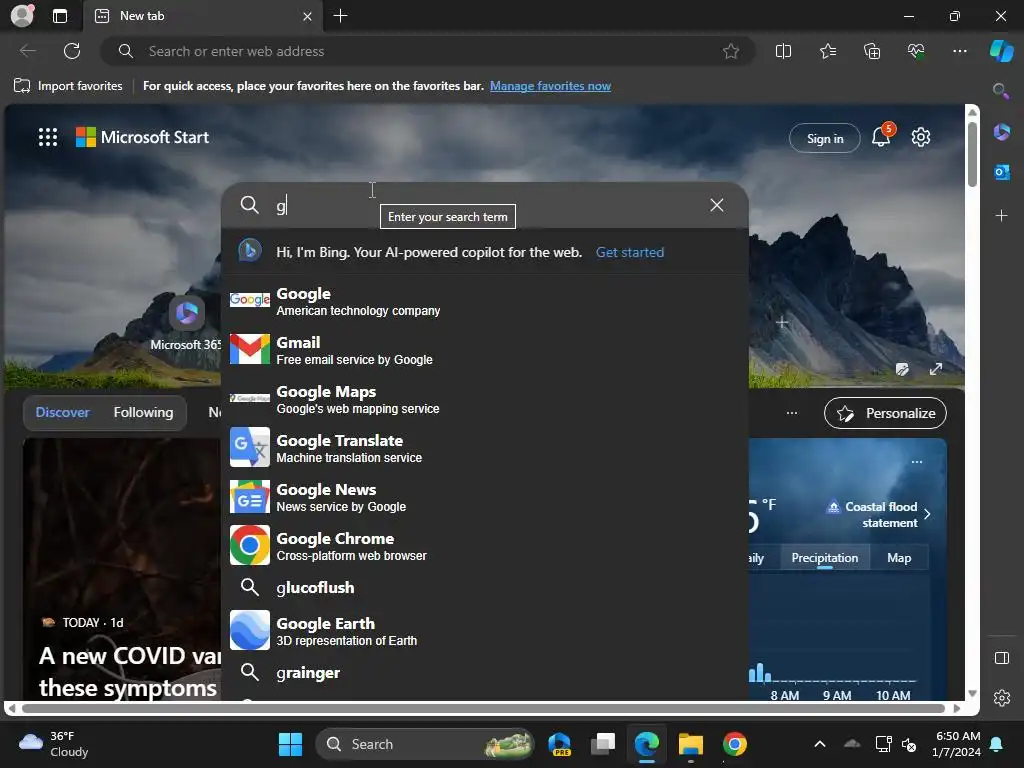Click the Sign in button
1024x768 pixels.
(824, 138)
